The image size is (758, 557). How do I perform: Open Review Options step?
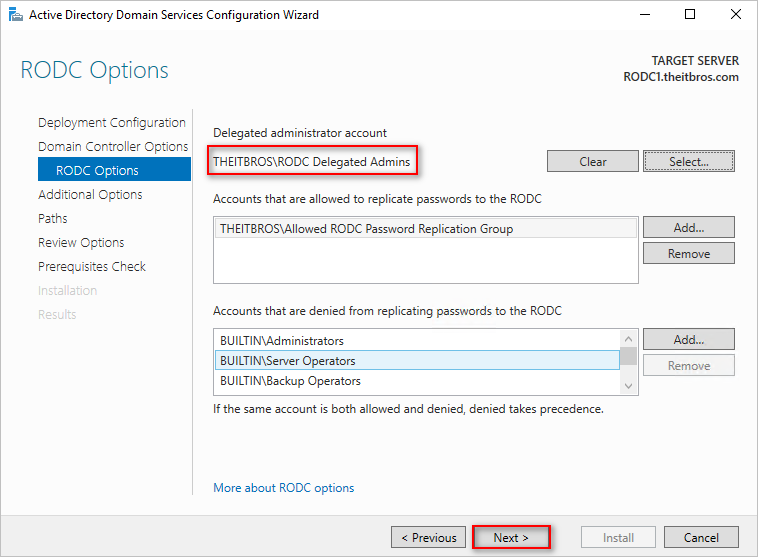[81, 242]
